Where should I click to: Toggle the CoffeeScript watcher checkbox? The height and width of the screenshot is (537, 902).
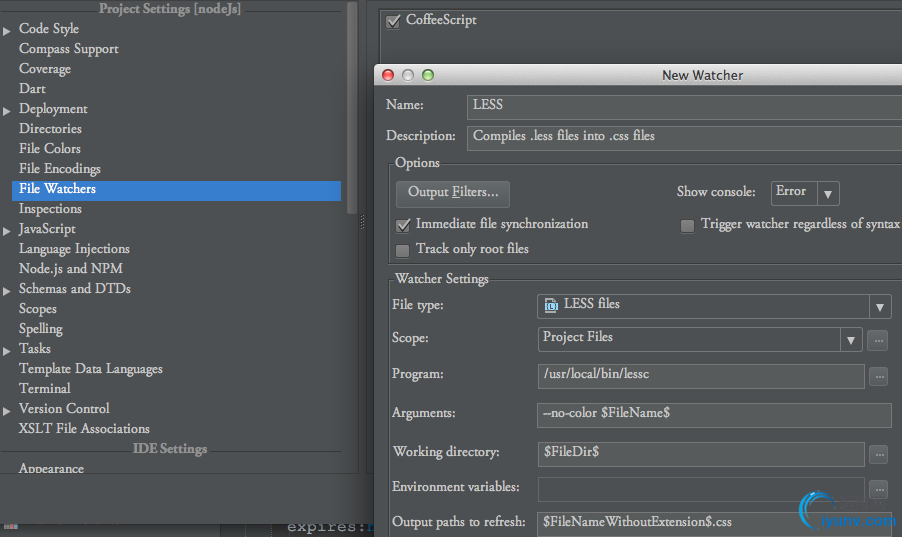(x=393, y=22)
